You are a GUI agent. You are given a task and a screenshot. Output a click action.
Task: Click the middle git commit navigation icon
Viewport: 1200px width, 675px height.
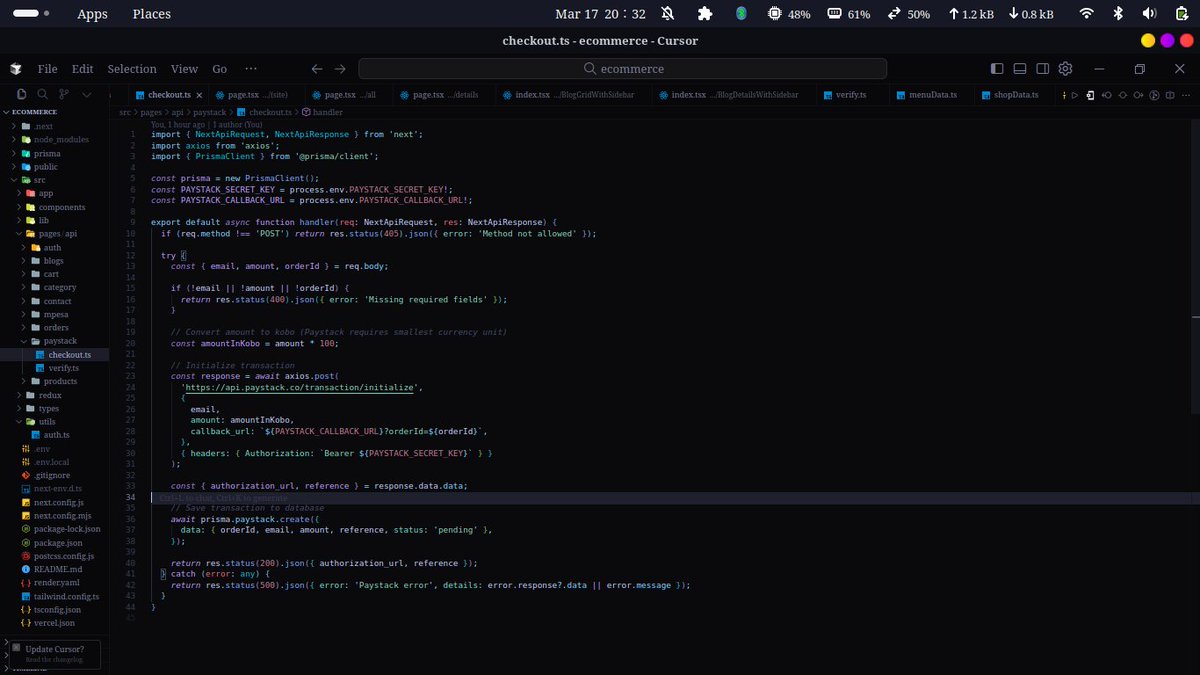tap(1122, 95)
